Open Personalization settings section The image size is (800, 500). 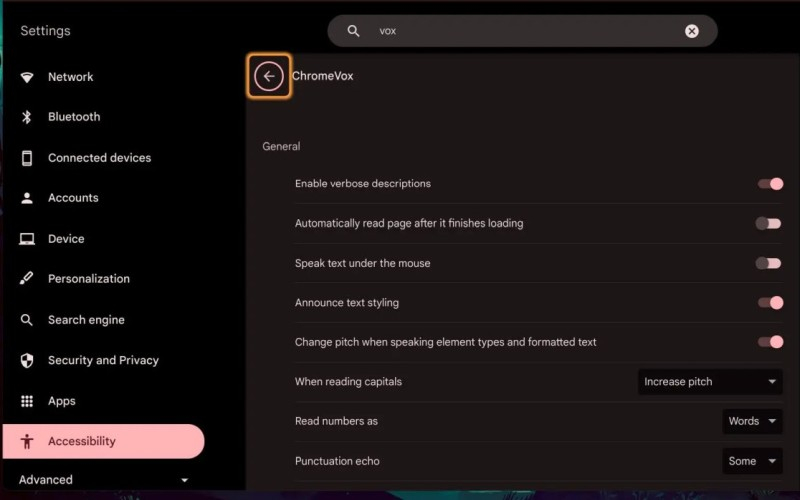tap(88, 279)
